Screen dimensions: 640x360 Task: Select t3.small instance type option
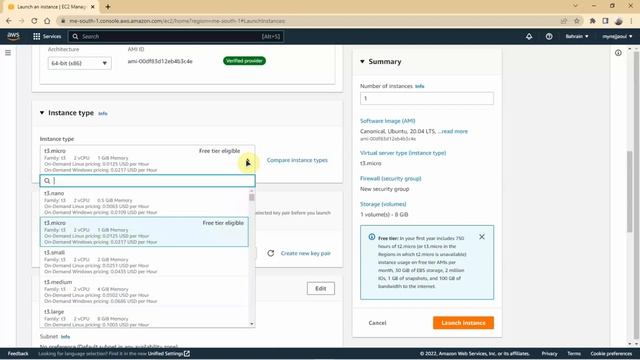click(x=144, y=262)
